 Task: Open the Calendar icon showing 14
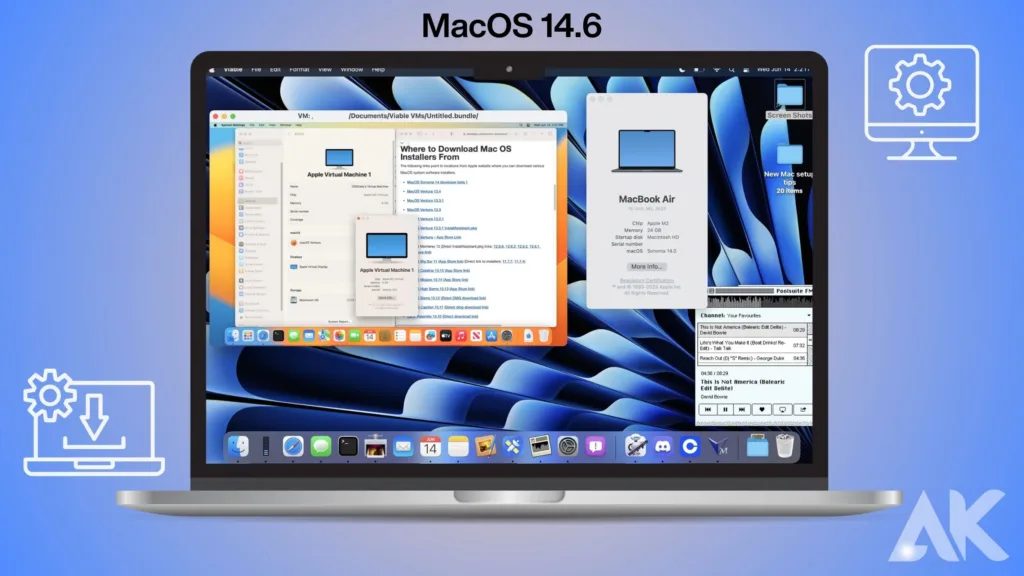[x=430, y=447]
